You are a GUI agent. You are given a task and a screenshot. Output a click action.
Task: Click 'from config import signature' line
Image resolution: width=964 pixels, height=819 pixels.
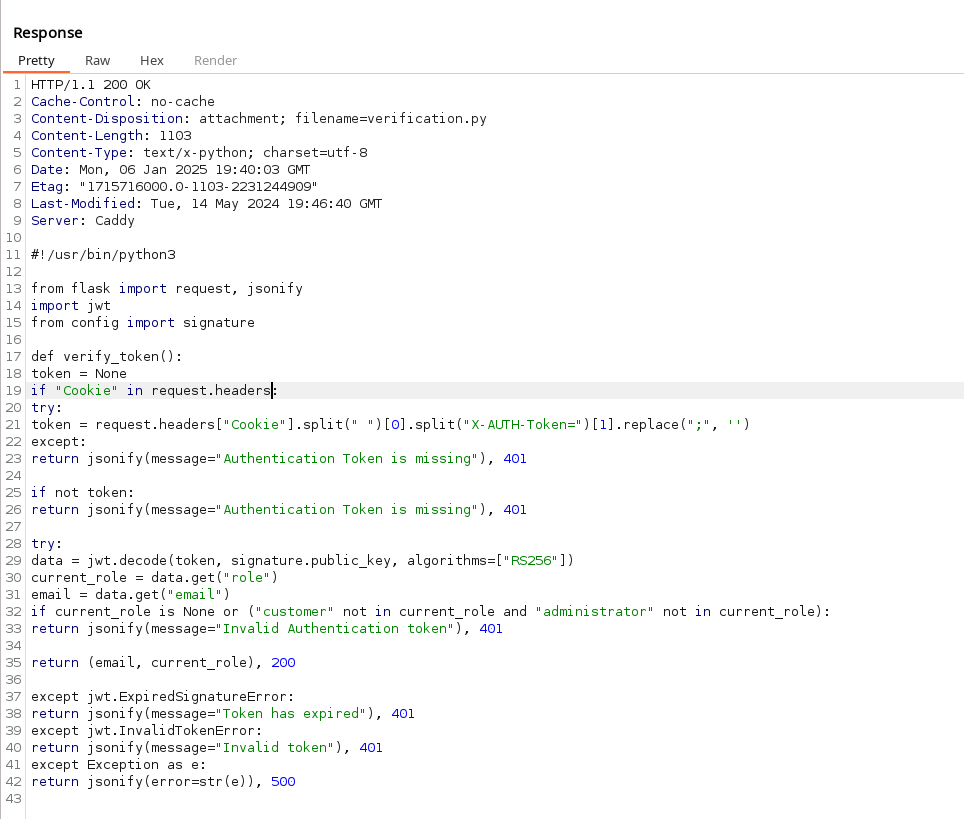(x=143, y=323)
